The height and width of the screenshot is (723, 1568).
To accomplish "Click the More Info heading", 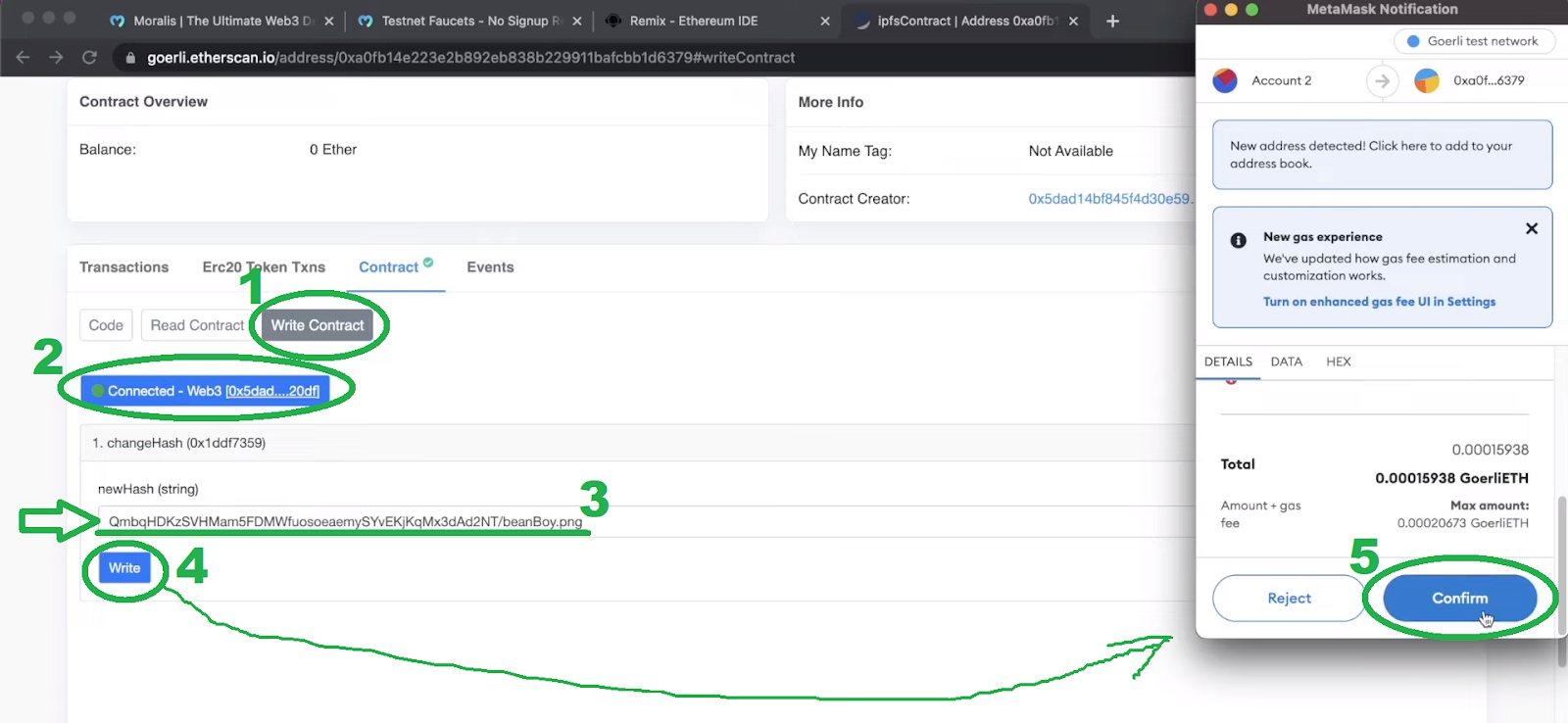I will (x=831, y=102).
